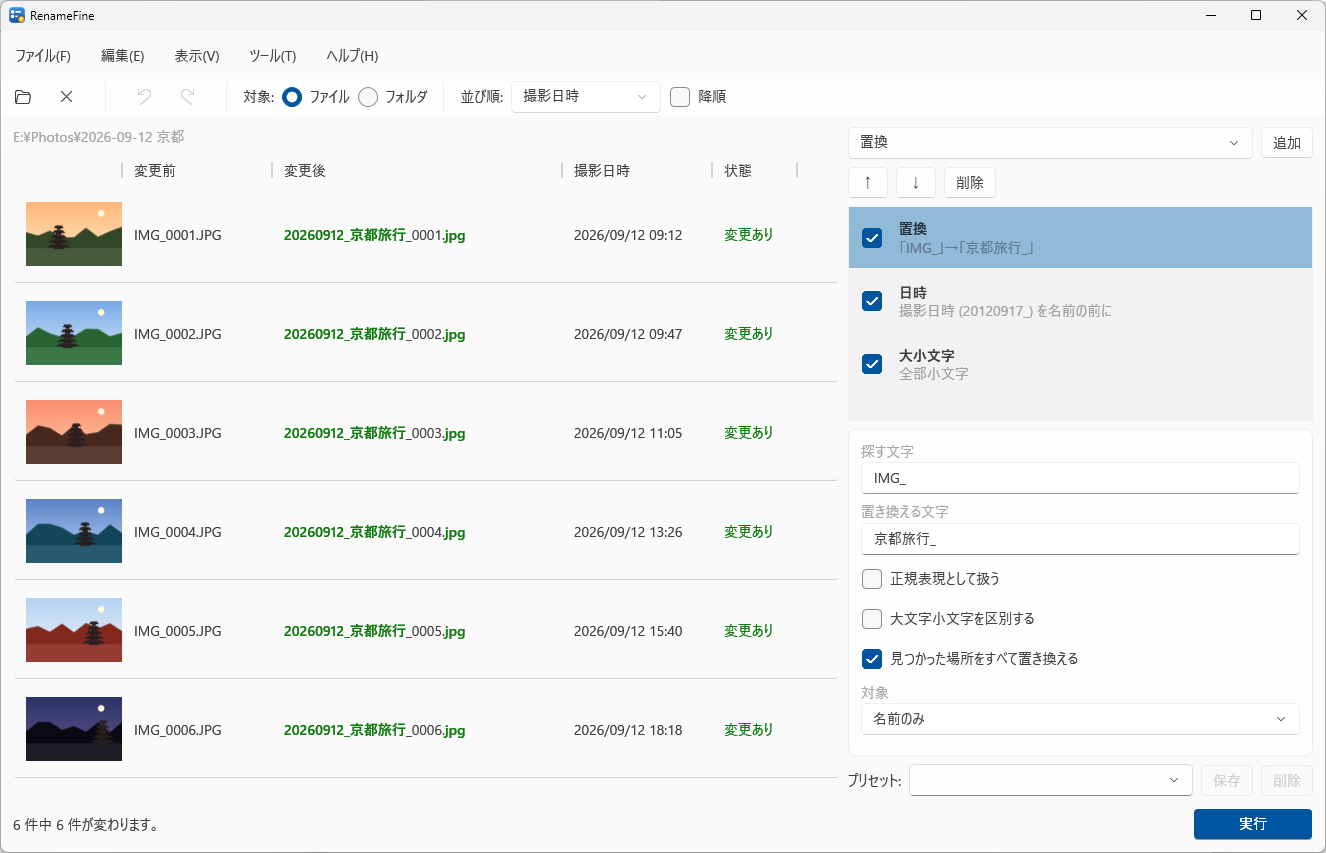This screenshot has width=1326, height=853.
Task: Uncheck the 大小文字 rule checkbox
Action: click(x=872, y=364)
